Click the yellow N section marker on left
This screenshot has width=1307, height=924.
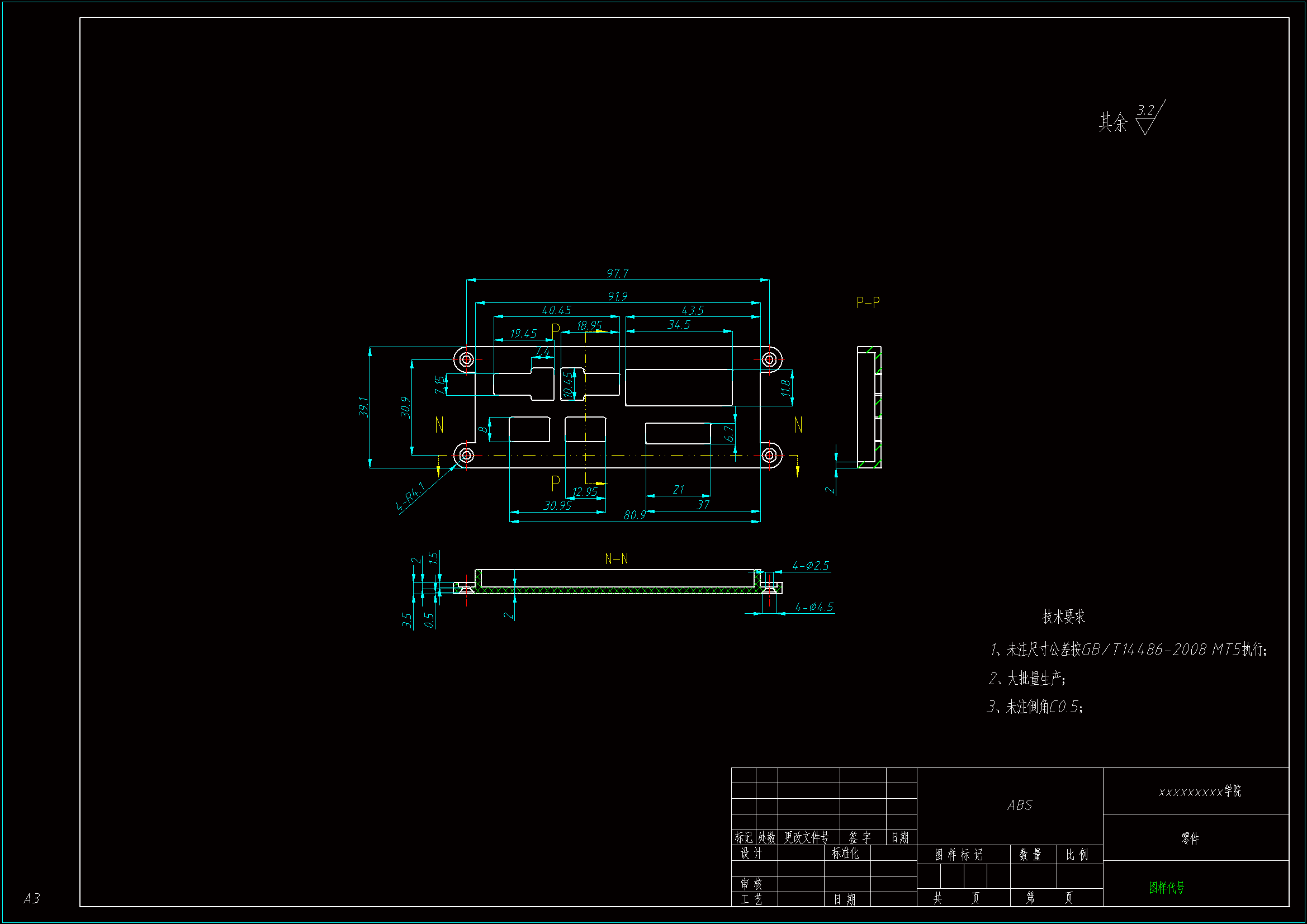pos(439,425)
